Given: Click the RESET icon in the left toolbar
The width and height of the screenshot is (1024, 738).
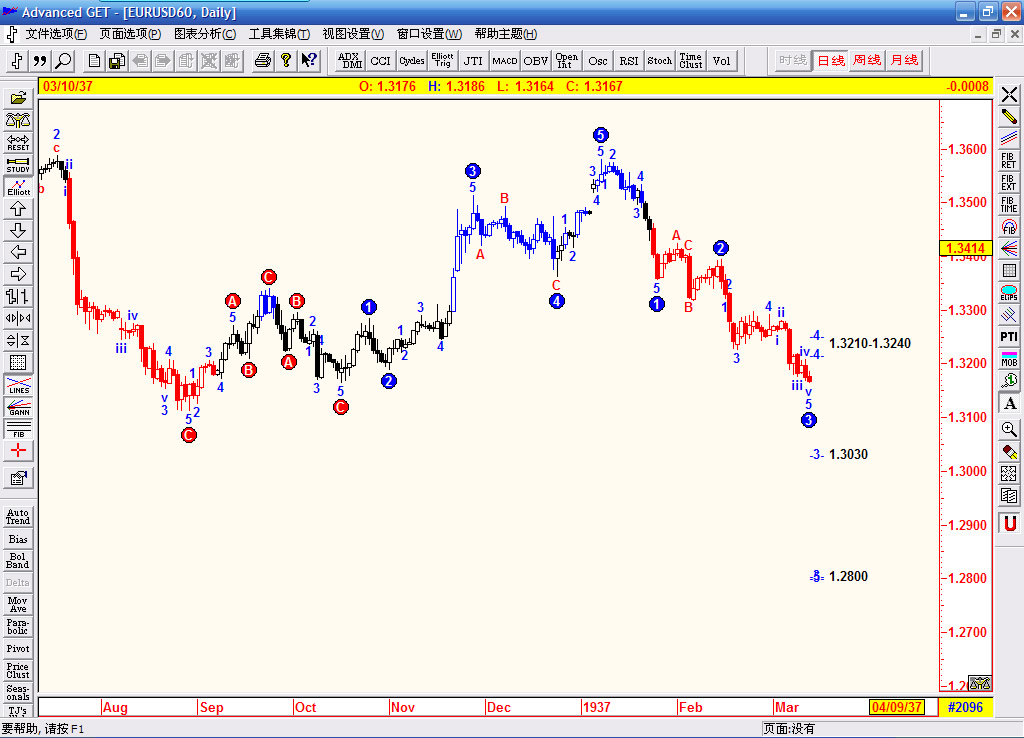Looking at the screenshot, I should pyautogui.click(x=18, y=143).
